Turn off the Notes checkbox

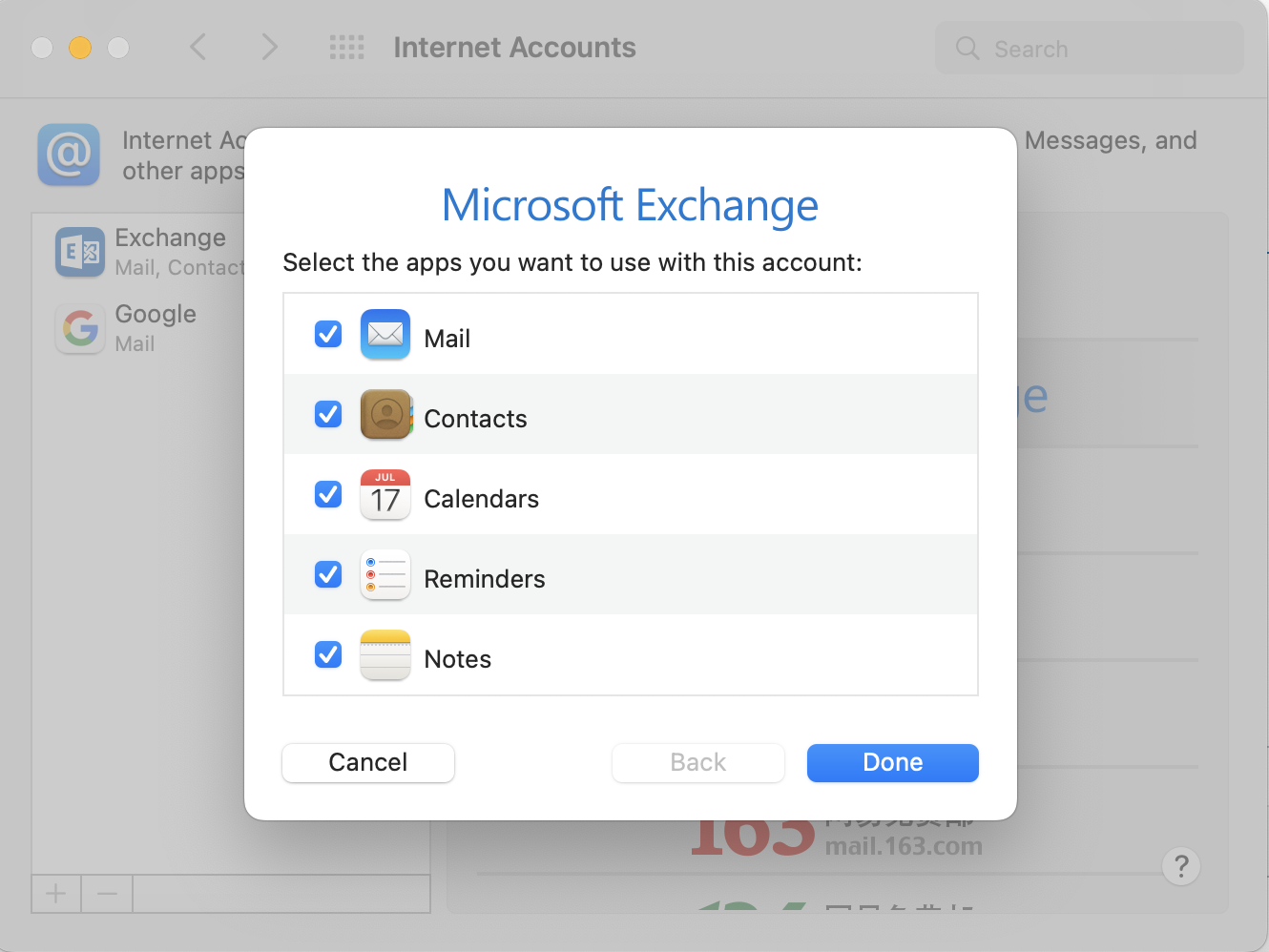pyautogui.click(x=328, y=655)
